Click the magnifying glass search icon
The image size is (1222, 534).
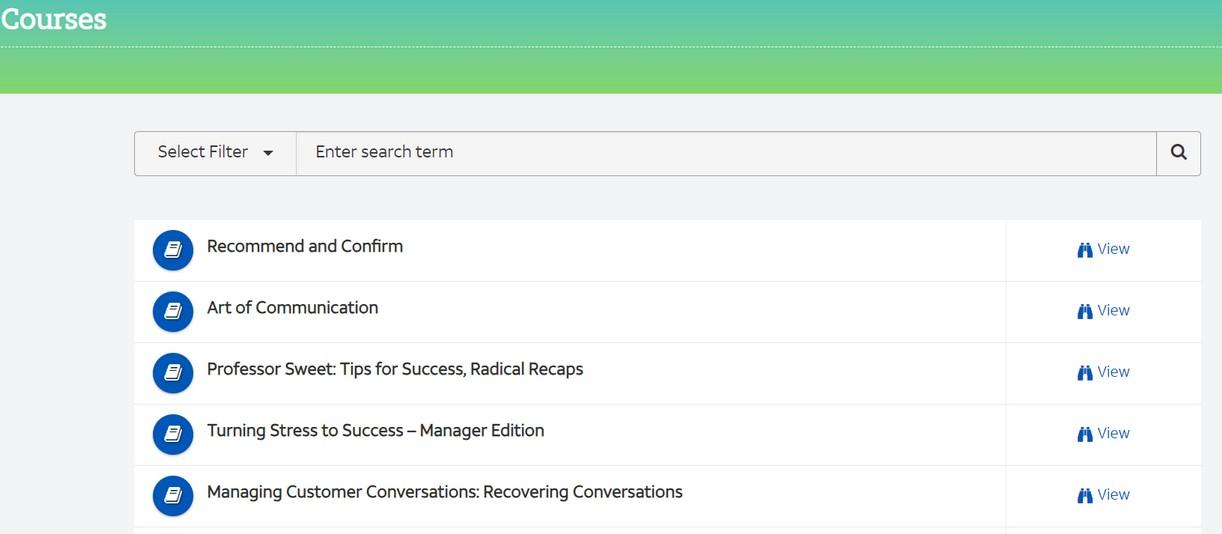coord(1178,153)
